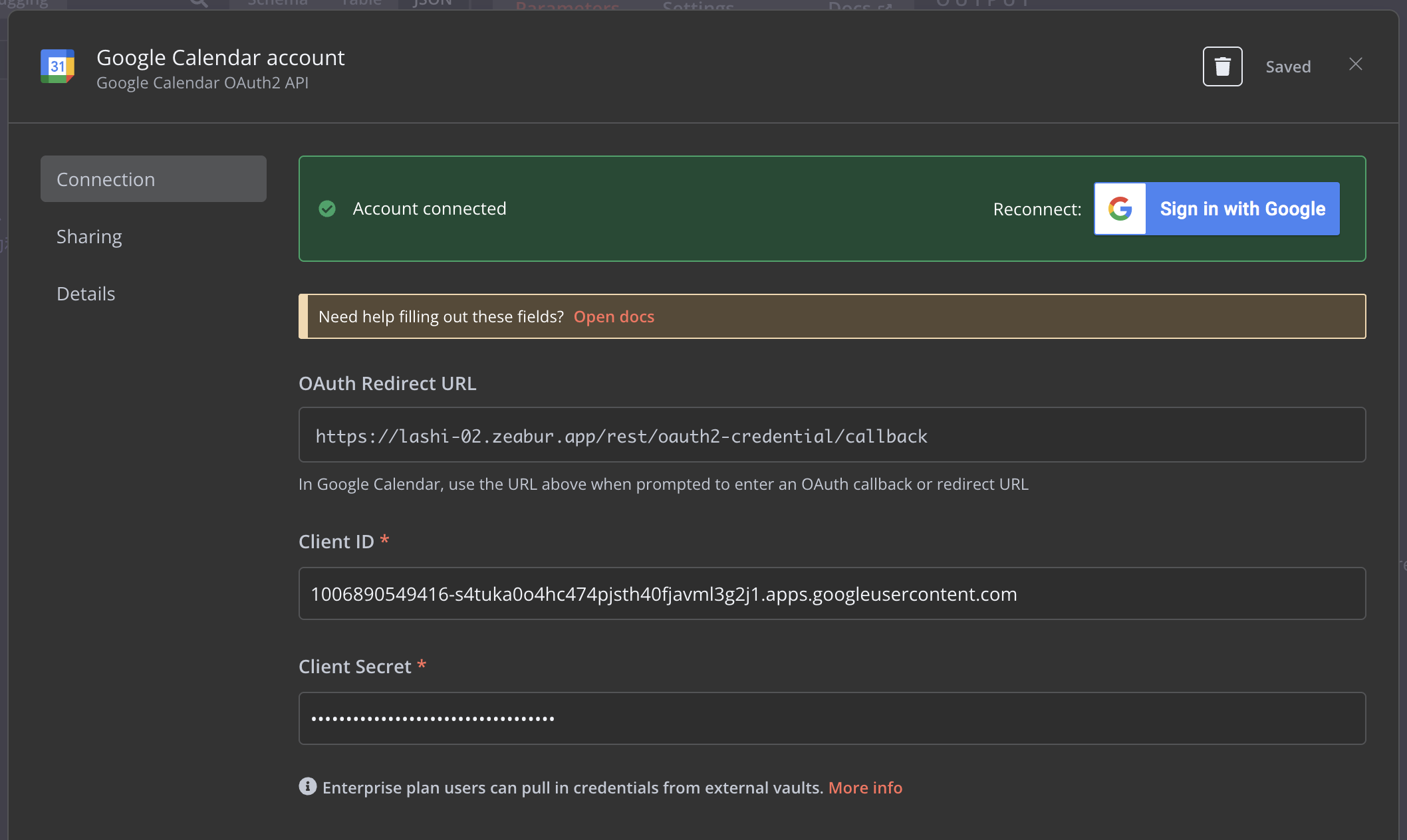This screenshot has height=840, width=1407.
Task: Click the OAuth Redirect URL label
Action: (x=388, y=383)
